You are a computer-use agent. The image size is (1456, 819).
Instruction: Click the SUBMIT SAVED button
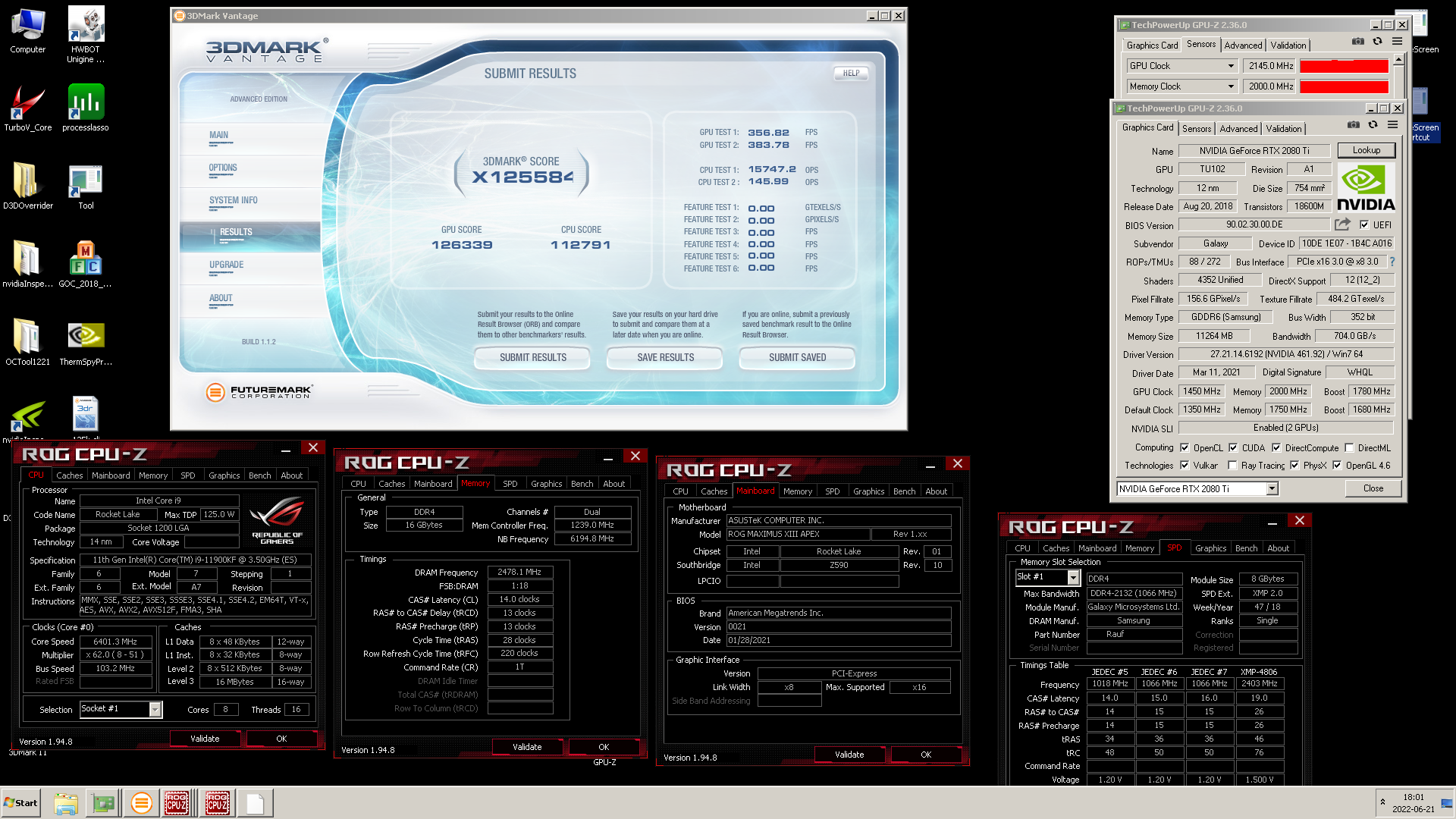point(797,357)
